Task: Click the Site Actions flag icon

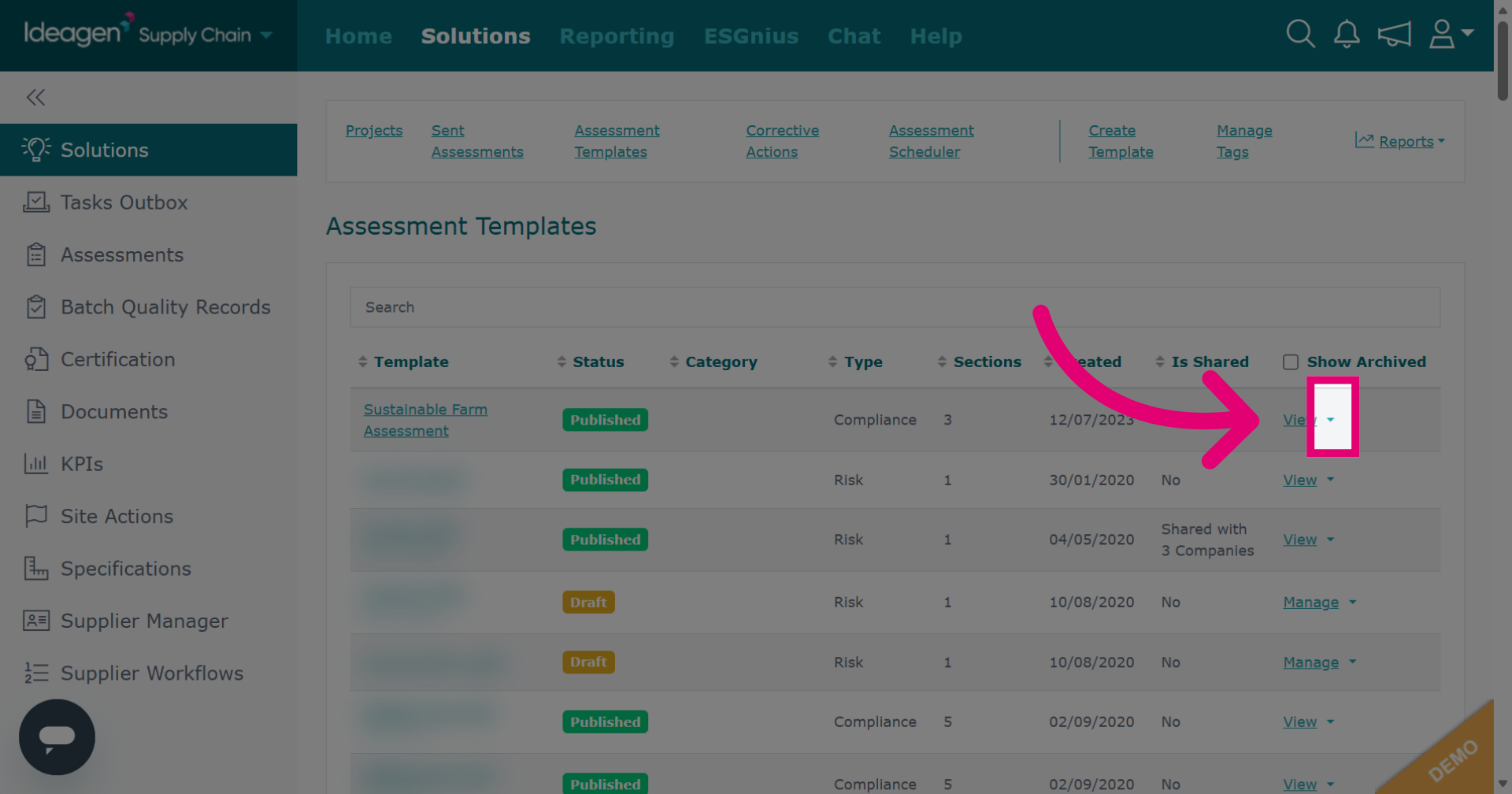Action: tap(36, 516)
